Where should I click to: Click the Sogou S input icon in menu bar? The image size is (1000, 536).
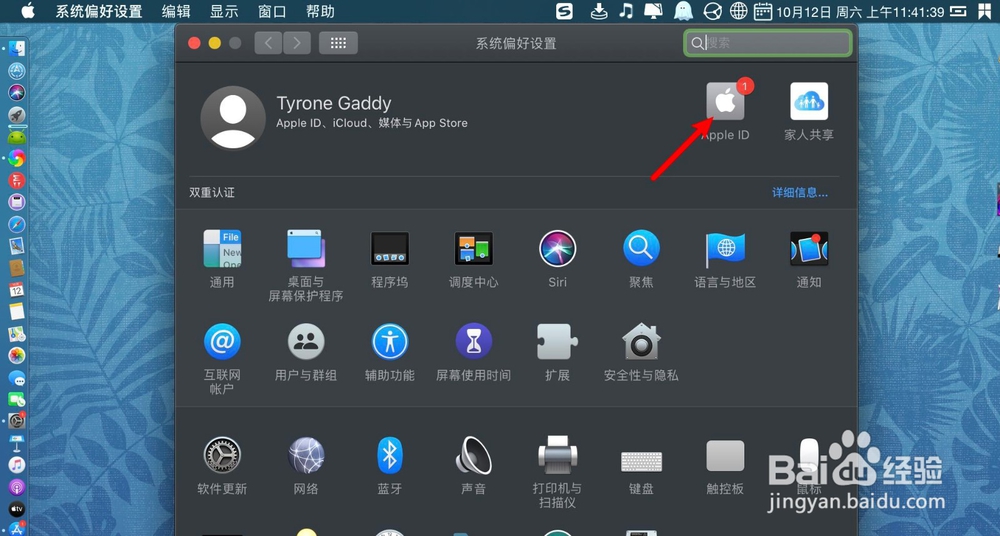(564, 11)
